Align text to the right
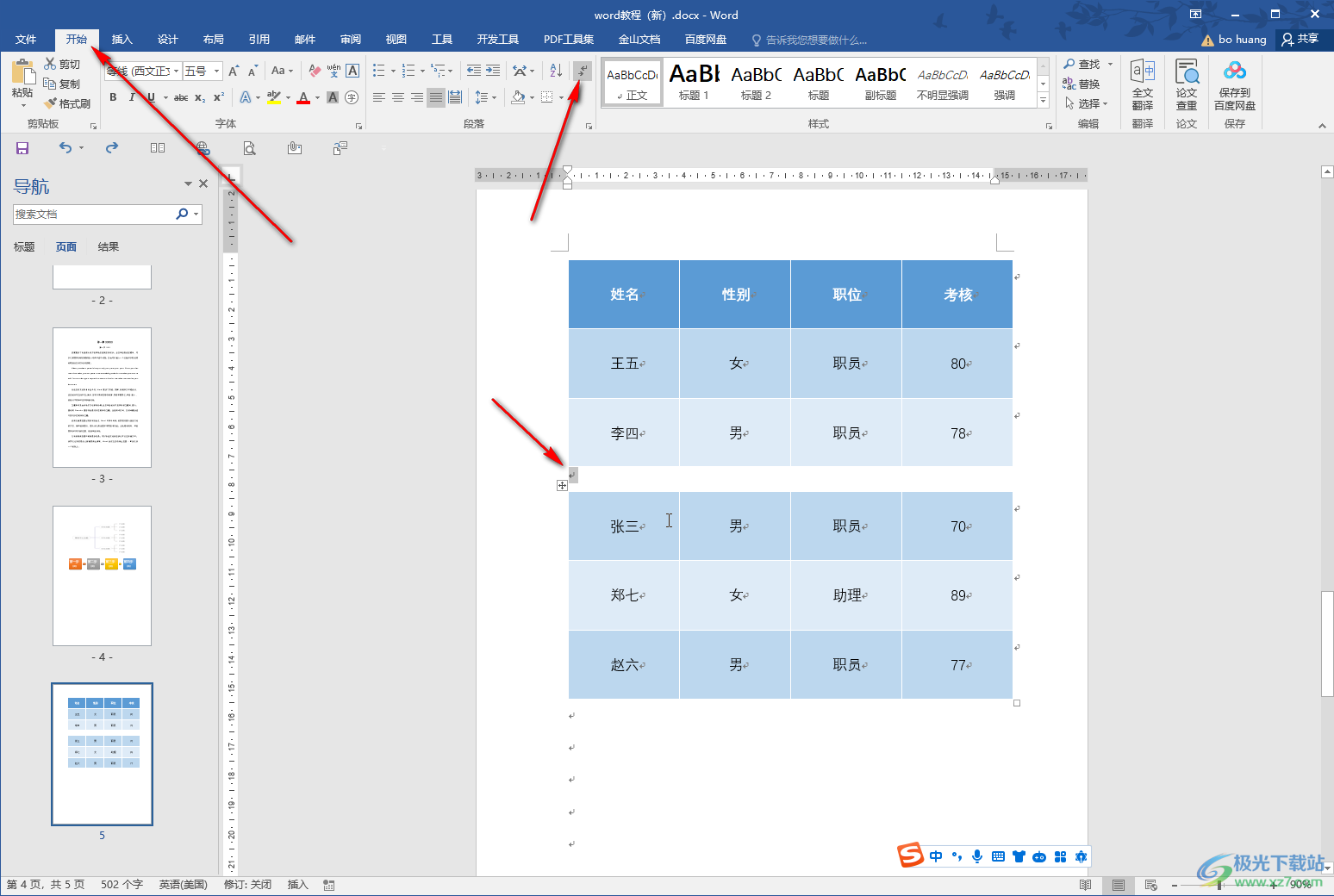 pos(417,97)
